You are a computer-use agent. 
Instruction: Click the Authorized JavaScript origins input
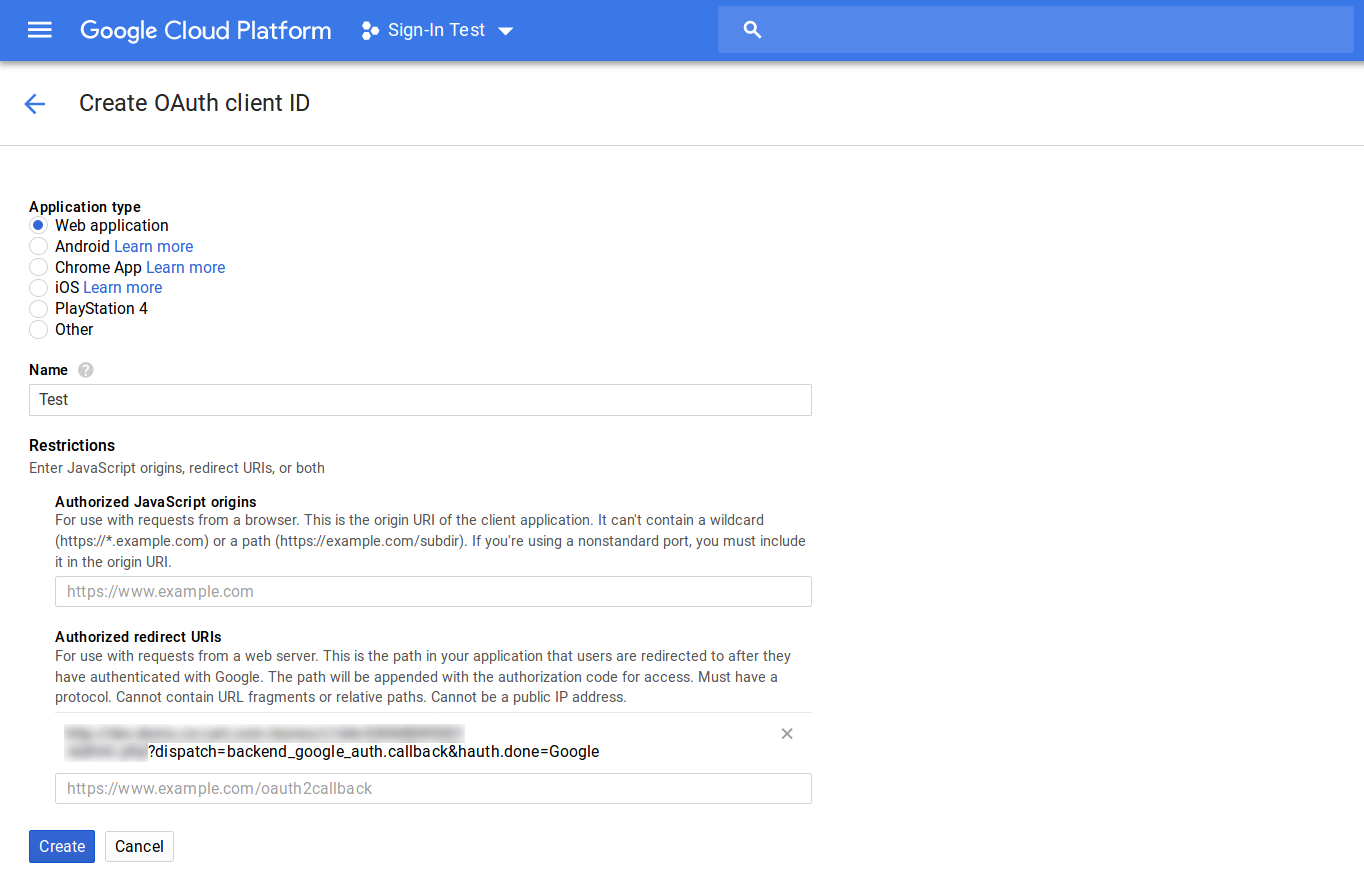tap(433, 591)
